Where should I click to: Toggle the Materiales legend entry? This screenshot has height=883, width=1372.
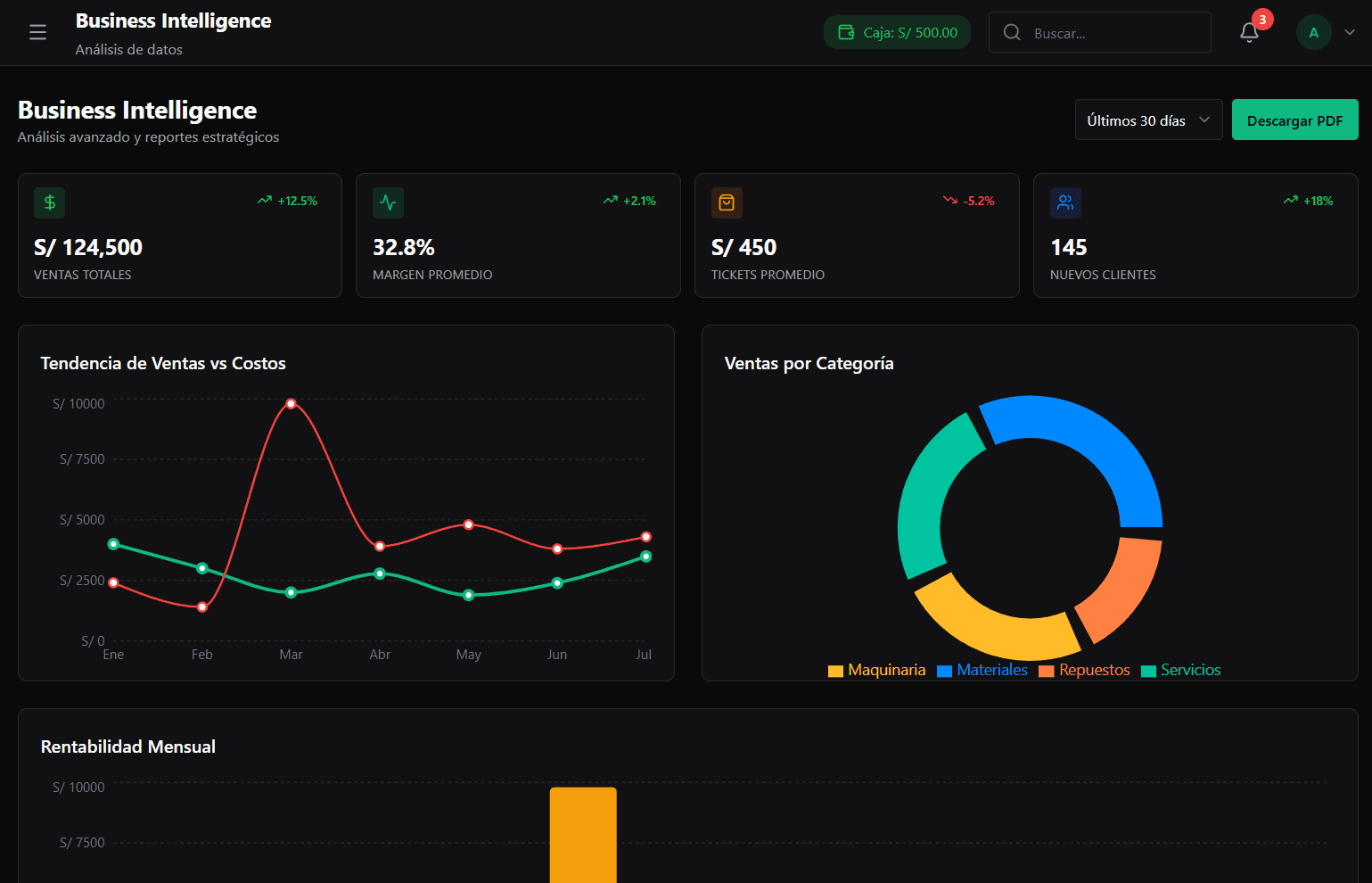click(982, 671)
